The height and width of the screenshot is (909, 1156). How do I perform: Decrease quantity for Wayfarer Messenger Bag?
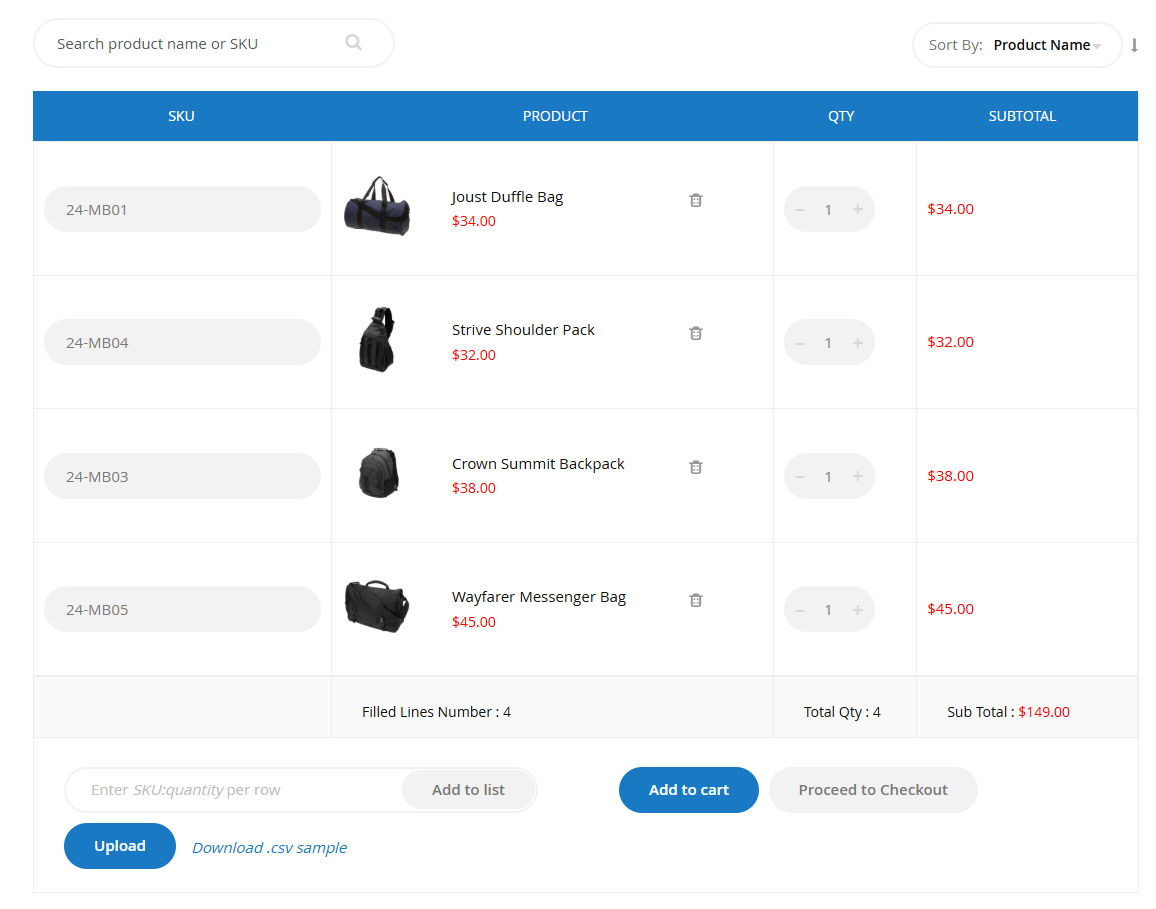(800, 610)
